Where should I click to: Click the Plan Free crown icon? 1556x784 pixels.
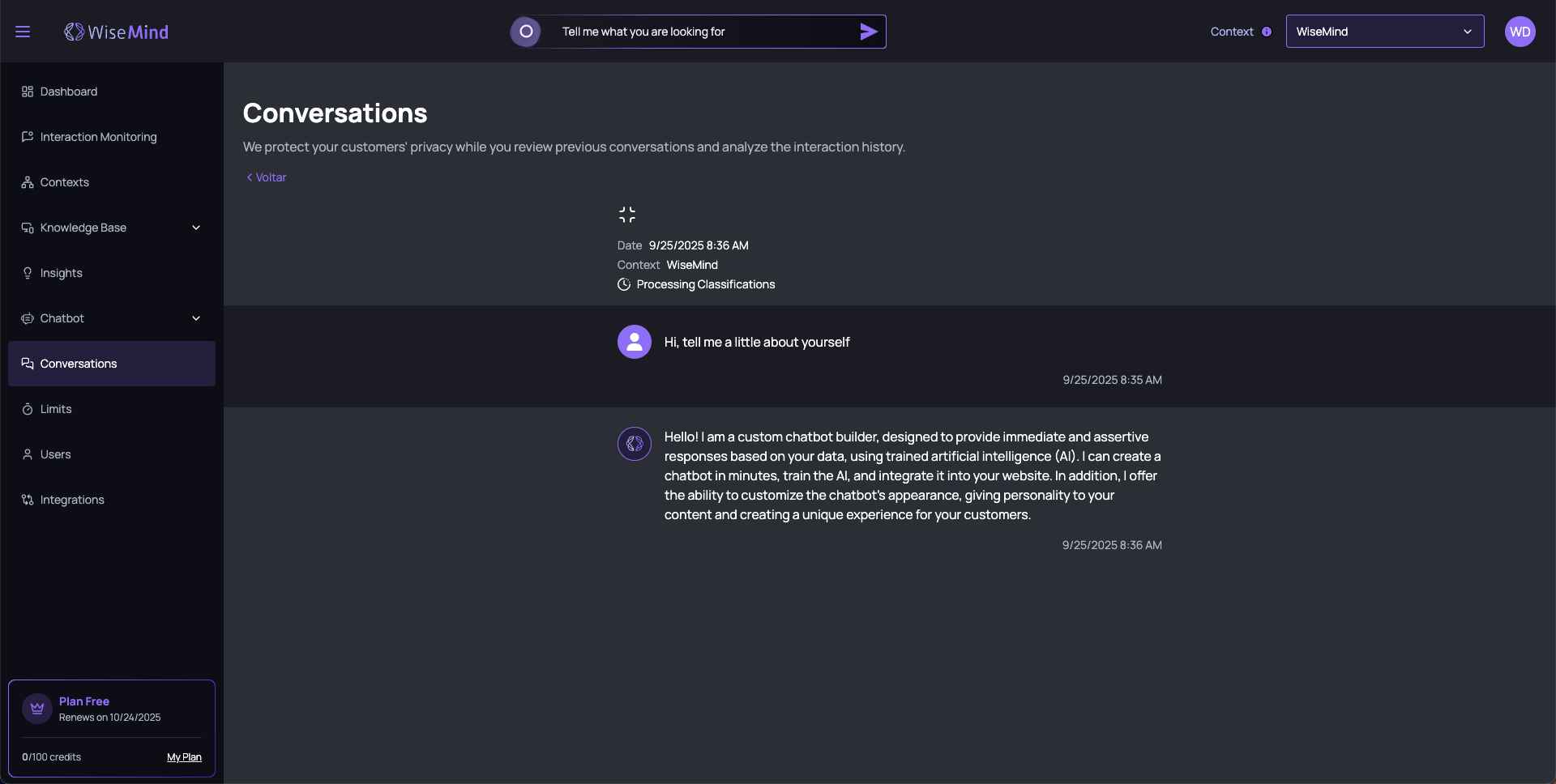coord(37,709)
